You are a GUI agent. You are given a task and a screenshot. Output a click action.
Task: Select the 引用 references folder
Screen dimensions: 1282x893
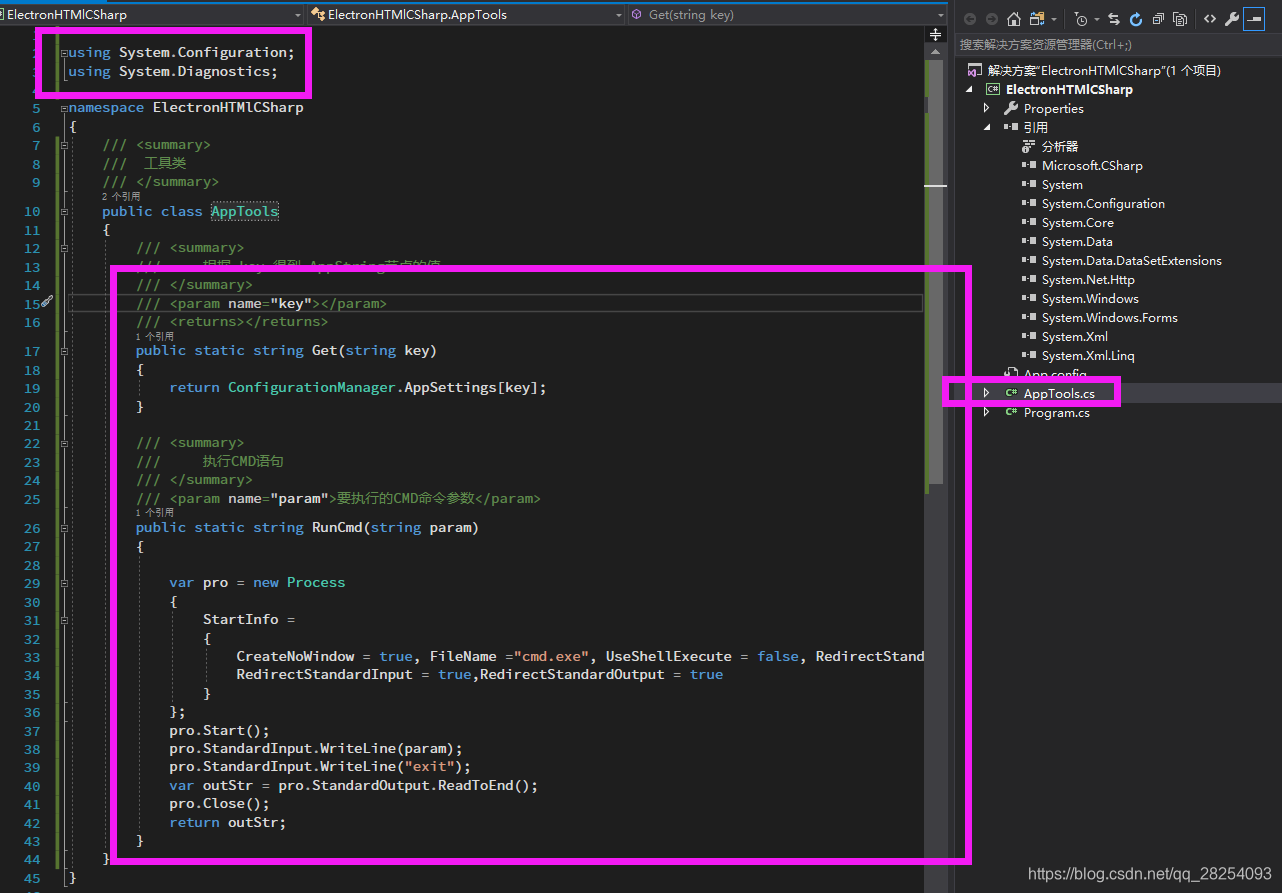click(x=1036, y=128)
